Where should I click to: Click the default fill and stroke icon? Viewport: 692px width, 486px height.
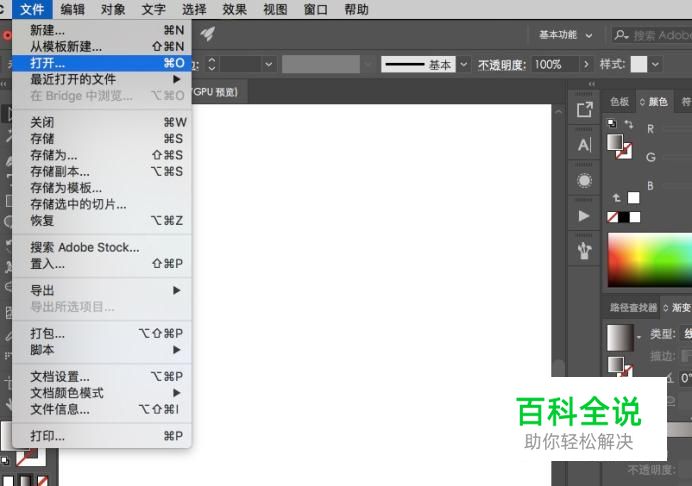(612, 124)
